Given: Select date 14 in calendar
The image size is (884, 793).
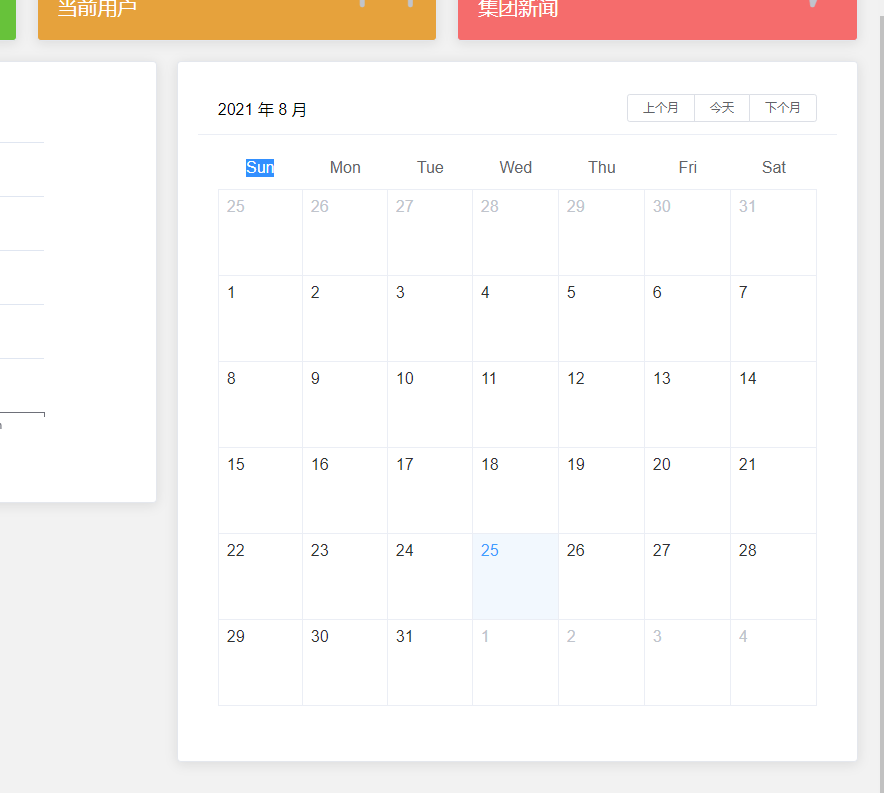Looking at the screenshot, I should 774,405.
